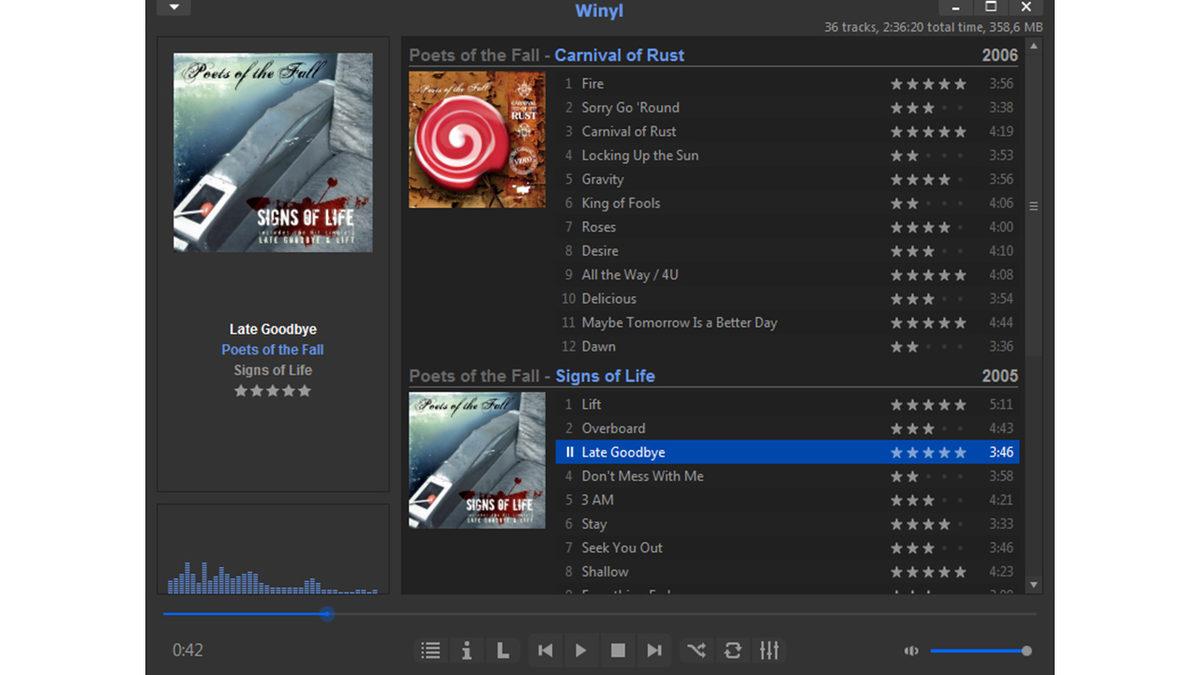Mute audio with the speaker icon
This screenshot has height=675, width=1200.
(910, 650)
